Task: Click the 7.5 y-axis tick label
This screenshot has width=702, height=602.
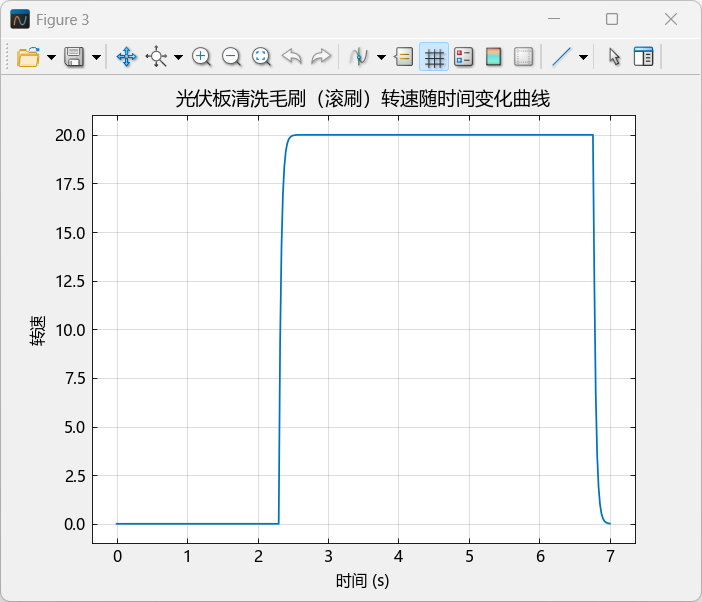Action: point(75,379)
